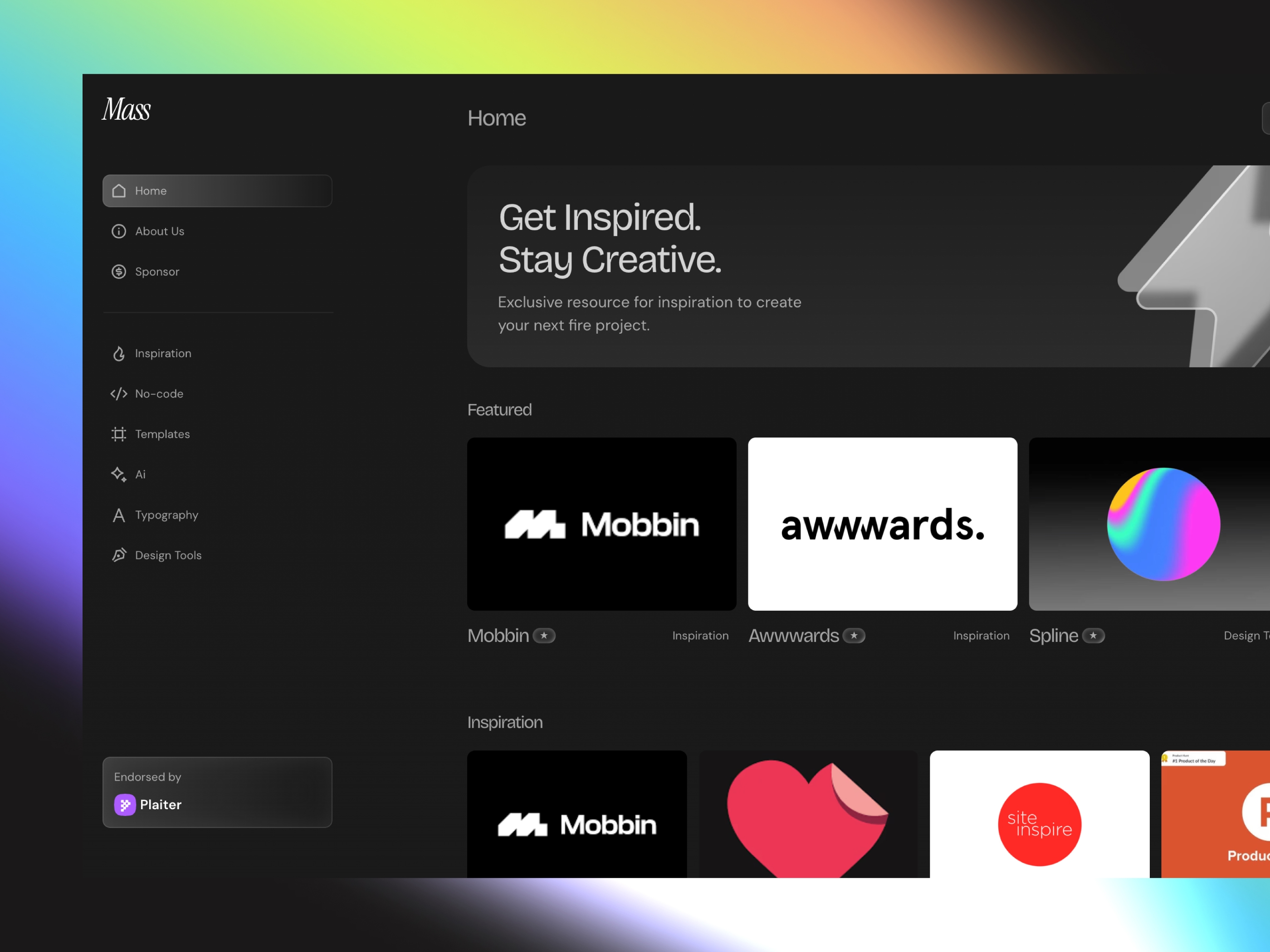The width and height of the screenshot is (1270, 952).
Task: Click the star badge next to Spline
Action: pyautogui.click(x=1093, y=636)
